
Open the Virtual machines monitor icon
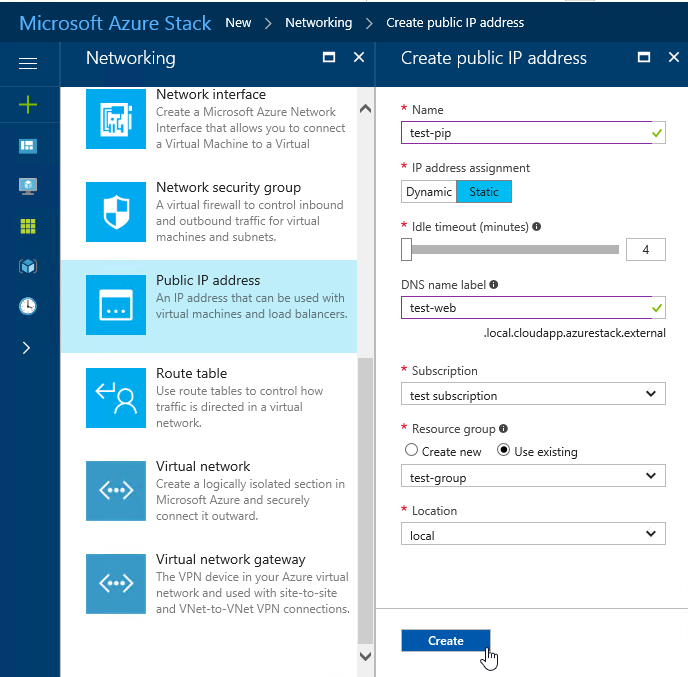[x=28, y=186]
